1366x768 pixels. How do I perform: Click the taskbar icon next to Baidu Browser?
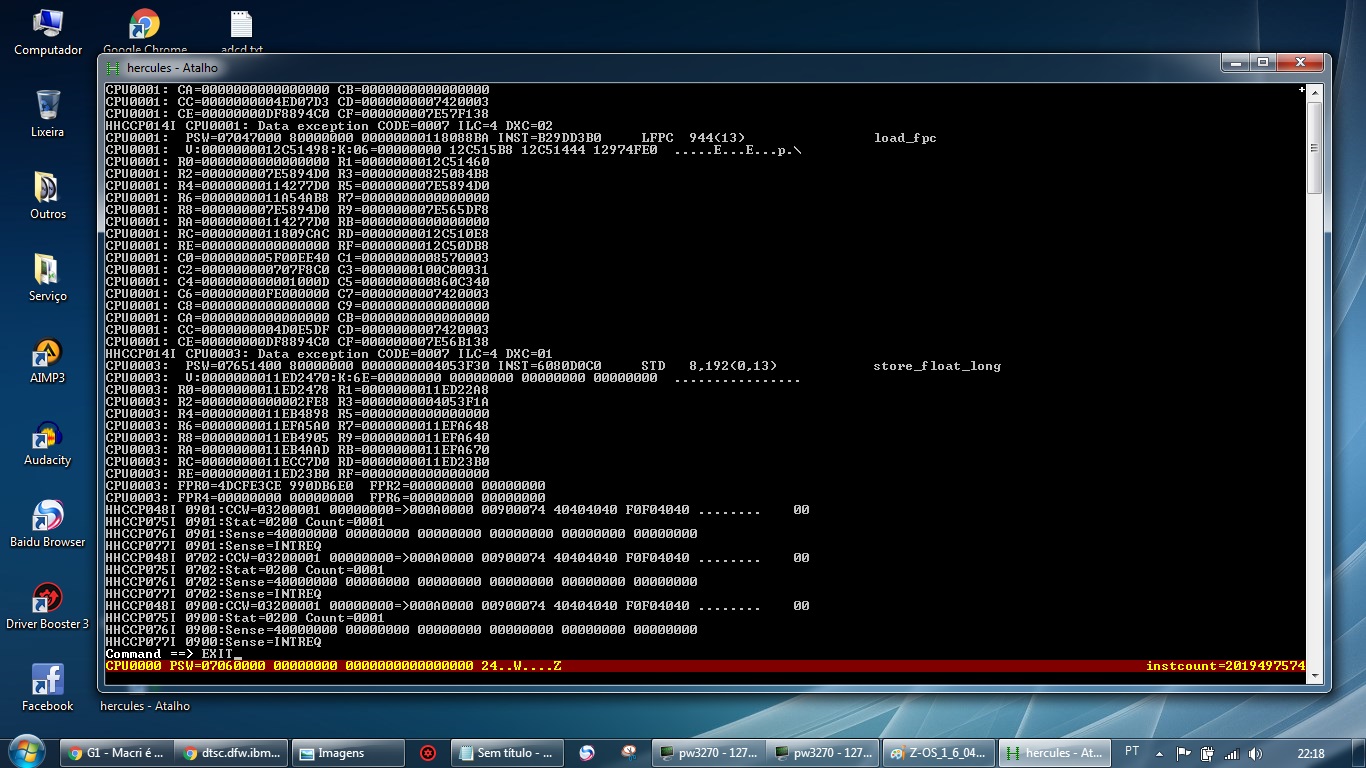[x=628, y=753]
